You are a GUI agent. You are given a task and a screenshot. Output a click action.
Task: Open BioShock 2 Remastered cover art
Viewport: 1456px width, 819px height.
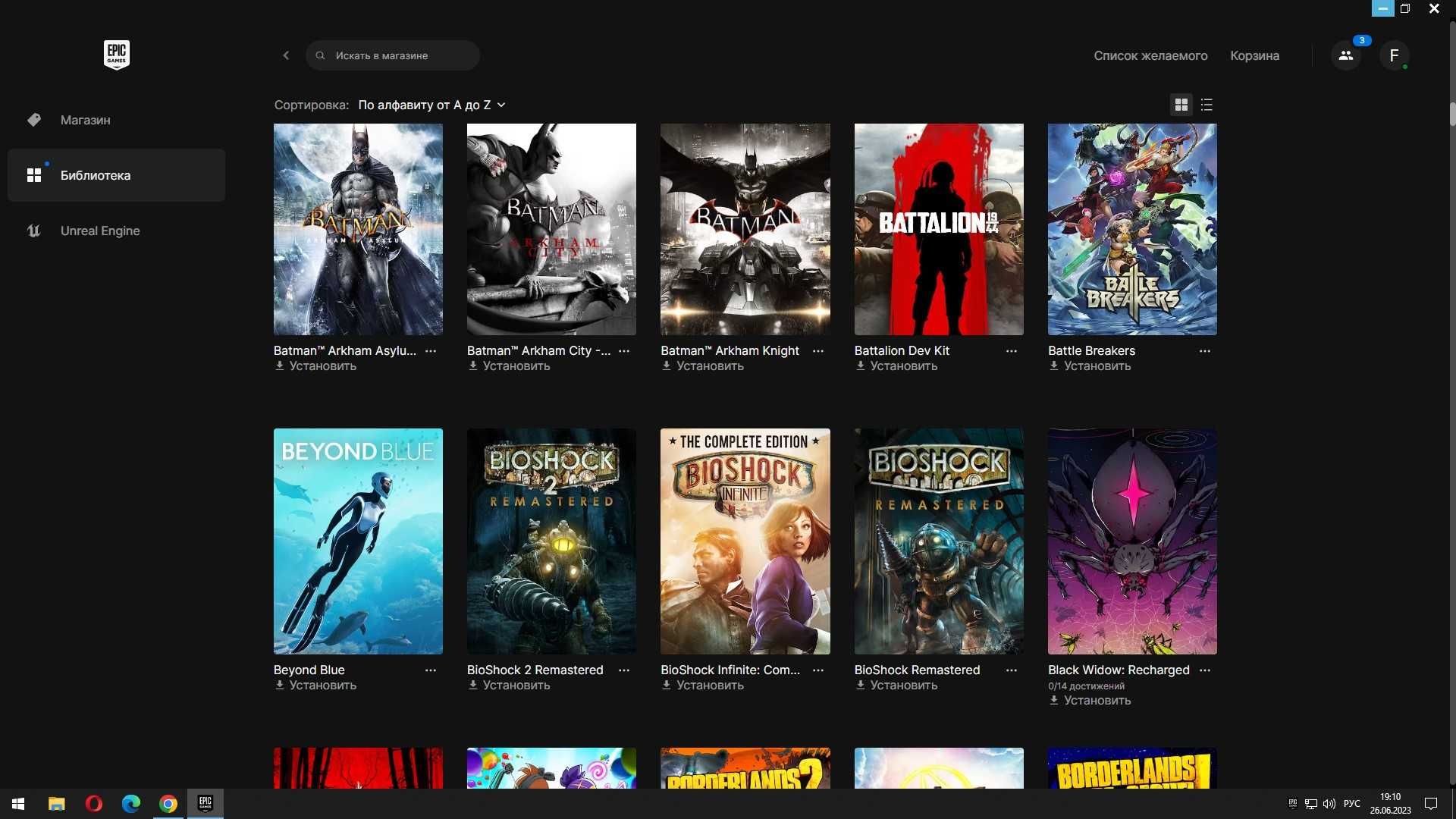click(551, 541)
